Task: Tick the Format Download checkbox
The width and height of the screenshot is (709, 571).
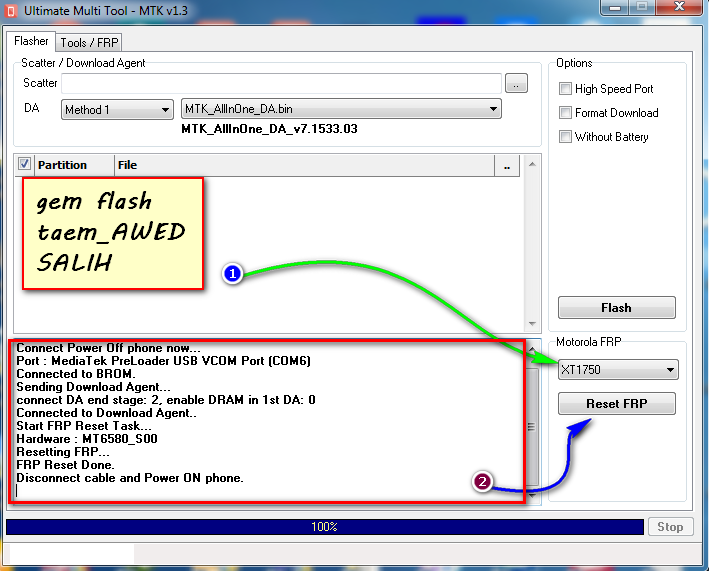Action: click(x=565, y=112)
